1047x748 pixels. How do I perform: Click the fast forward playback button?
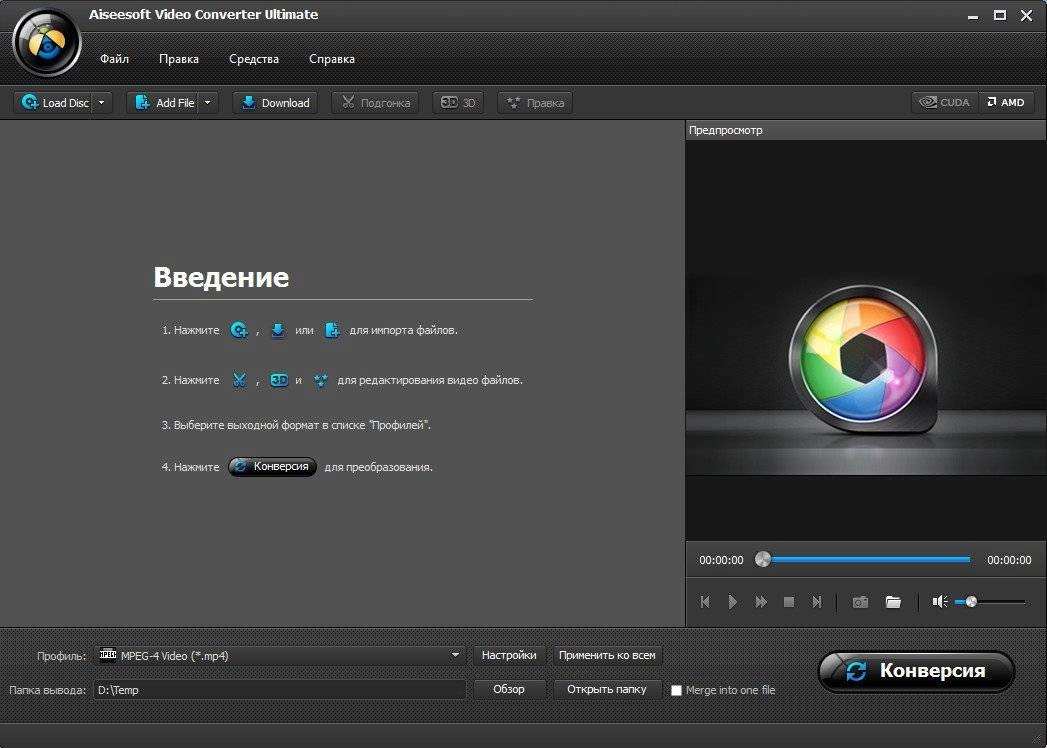click(761, 602)
